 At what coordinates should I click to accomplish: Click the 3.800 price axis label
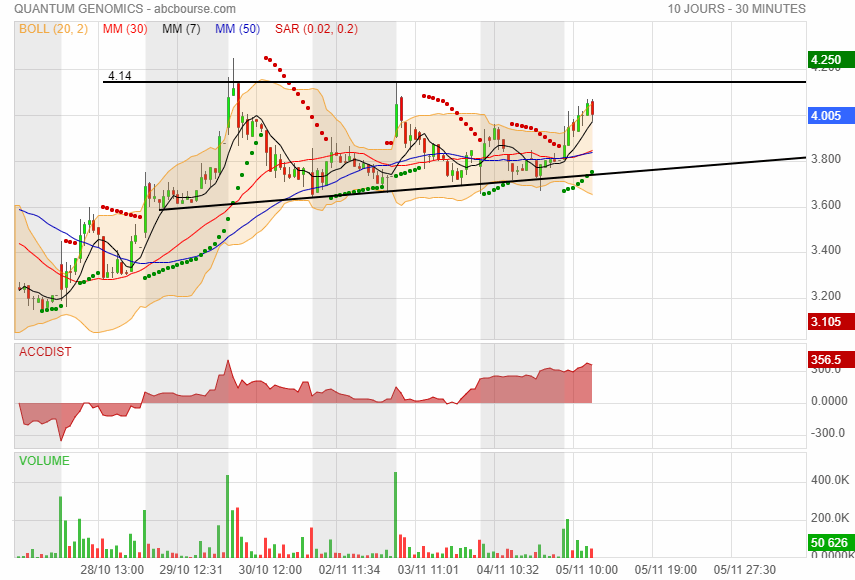click(x=826, y=159)
